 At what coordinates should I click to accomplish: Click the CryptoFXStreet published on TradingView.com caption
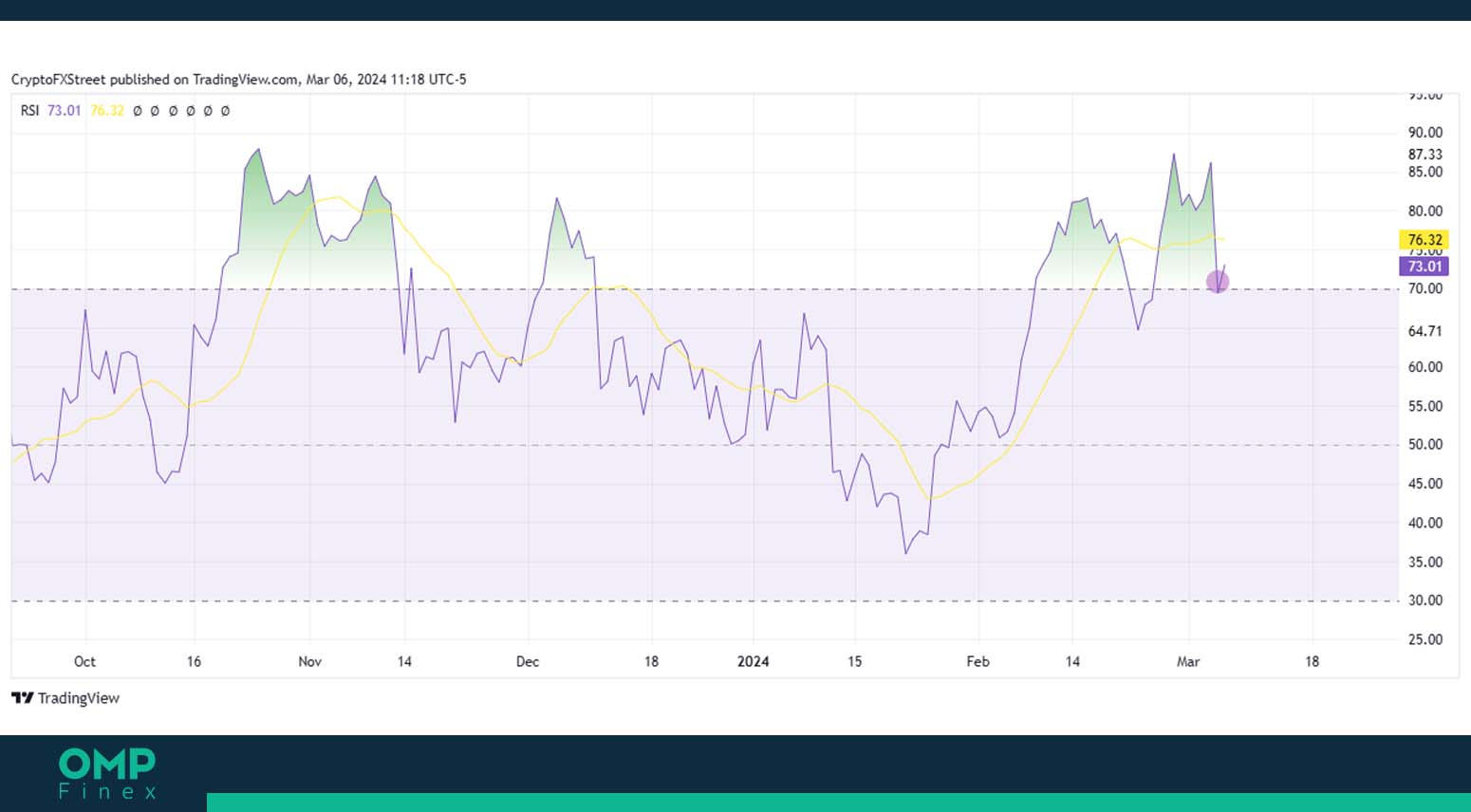click(239, 80)
